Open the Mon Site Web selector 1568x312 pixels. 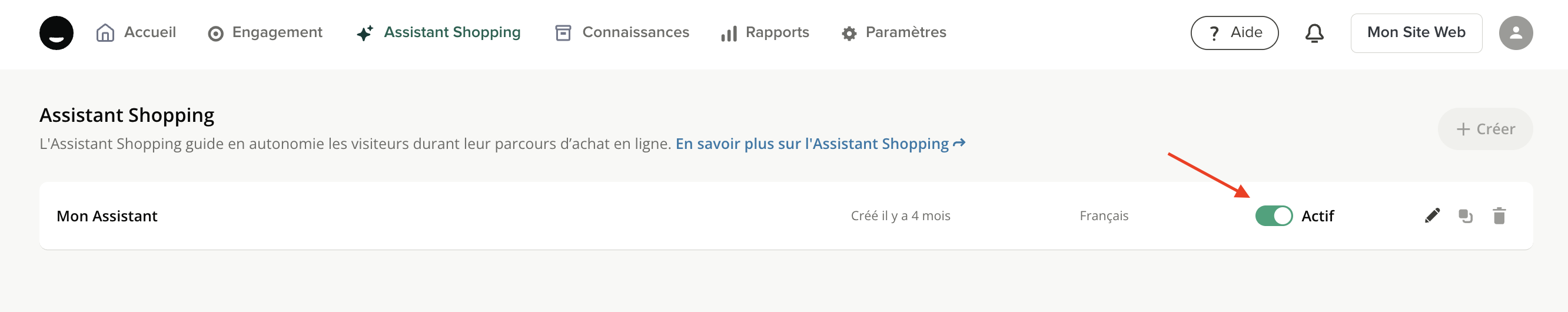point(1415,33)
